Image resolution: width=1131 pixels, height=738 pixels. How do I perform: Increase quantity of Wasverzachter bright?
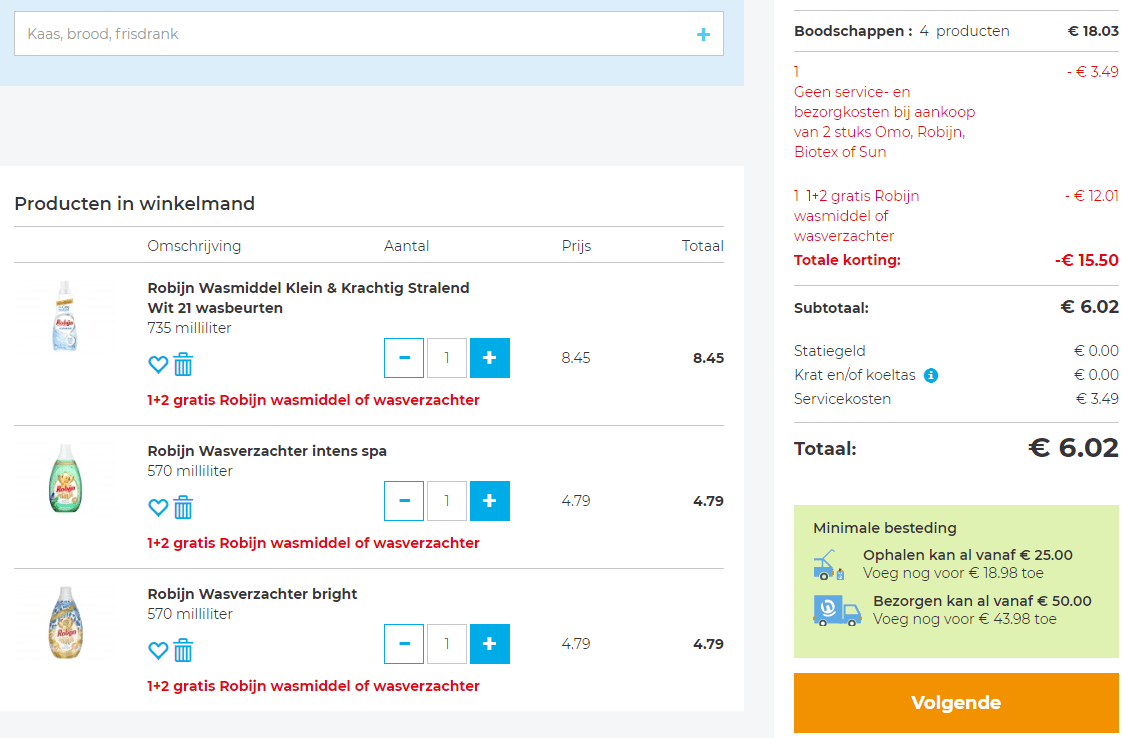[x=490, y=643]
